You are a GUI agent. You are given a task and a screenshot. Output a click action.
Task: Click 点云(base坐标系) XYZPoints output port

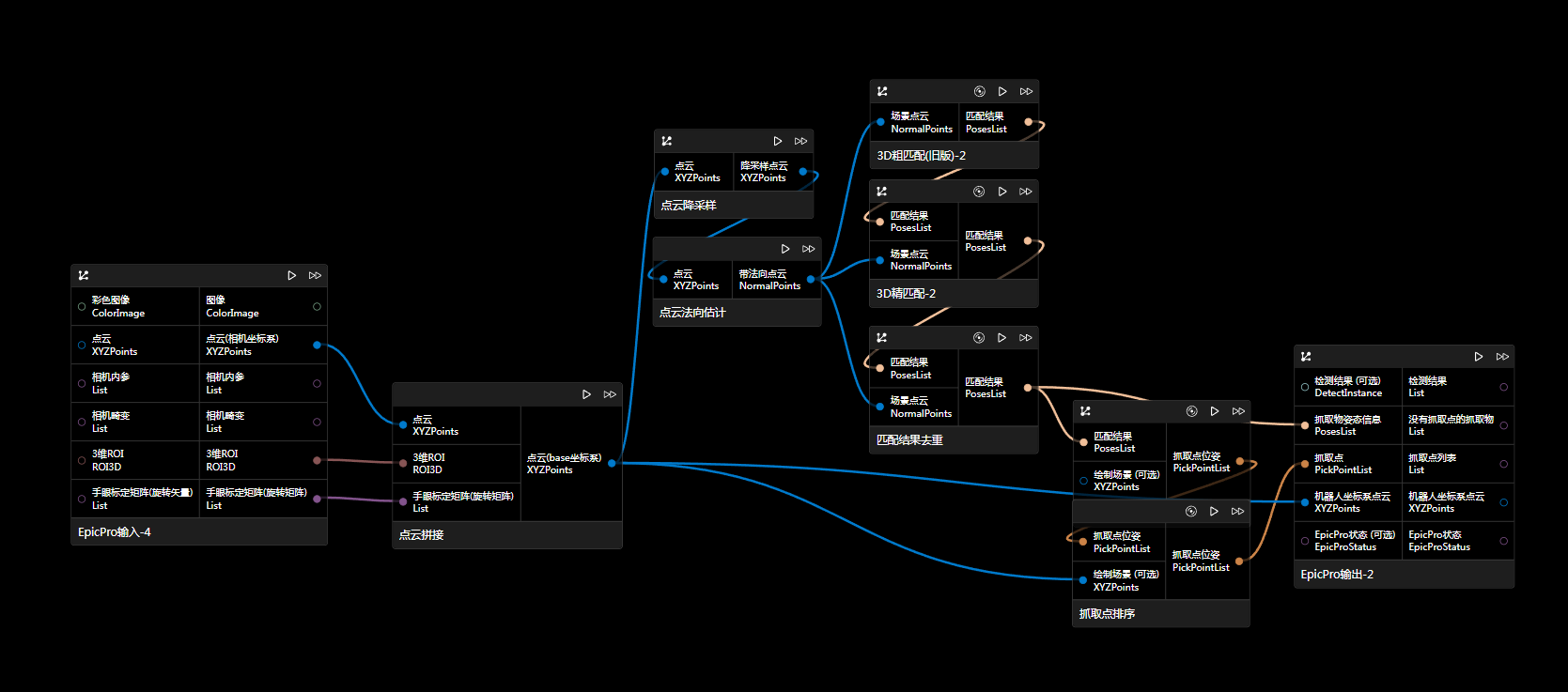point(612,463)
